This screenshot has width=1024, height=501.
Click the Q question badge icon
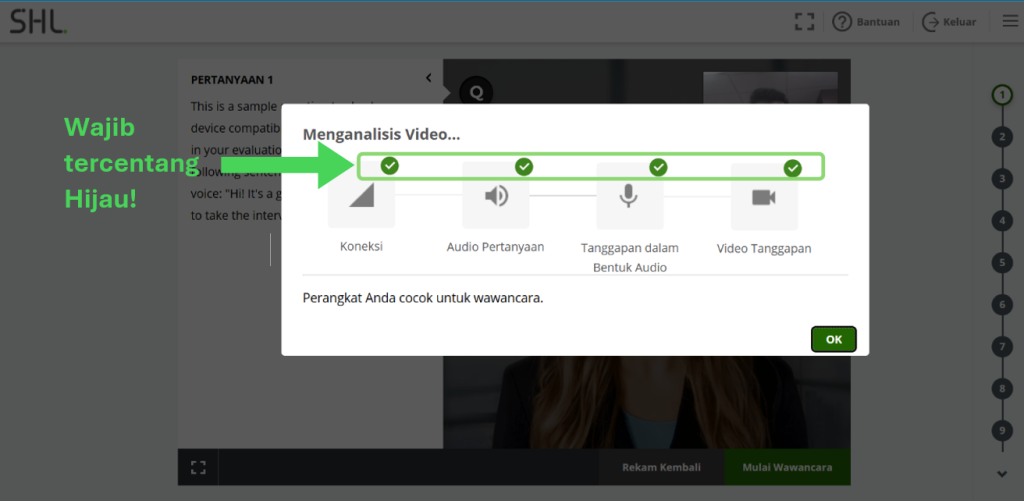pos(476,91)
